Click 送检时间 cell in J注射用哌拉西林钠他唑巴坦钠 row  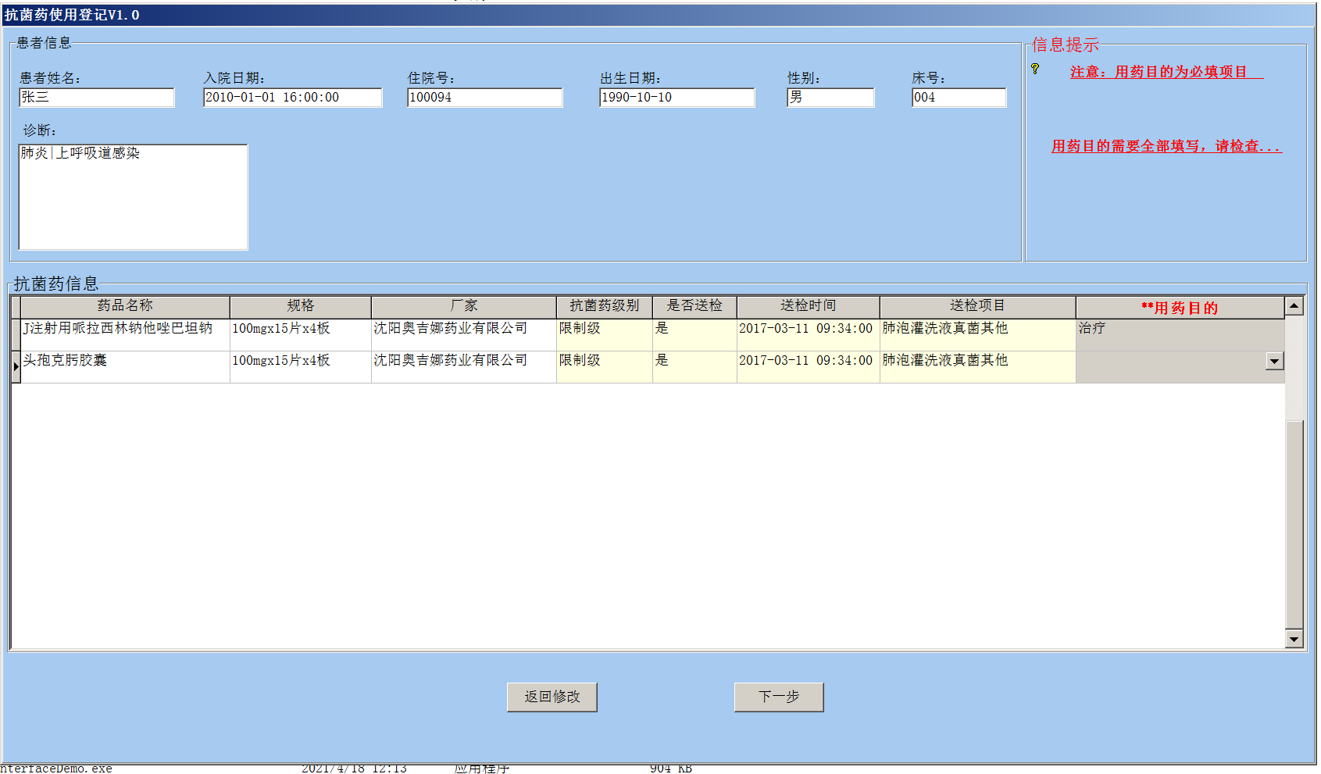point(808,335)
